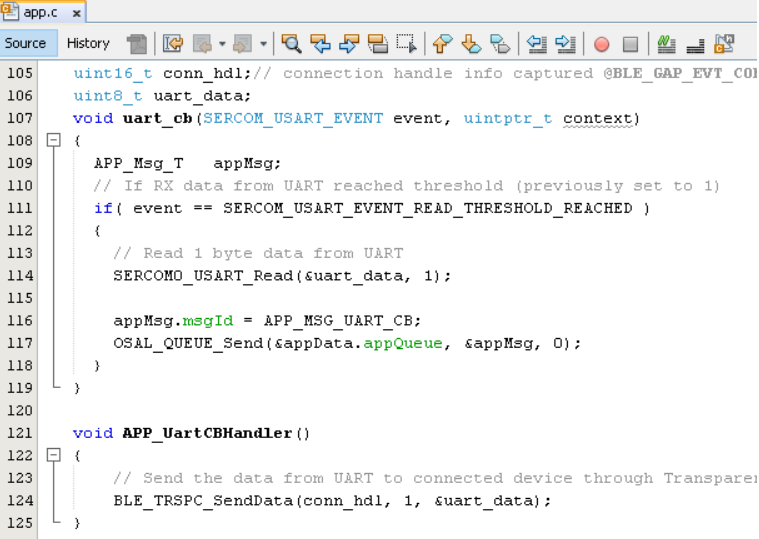This screenshot has width=759, height=539.
Task: Close the app.c file tab
Action: pos(77,13)
